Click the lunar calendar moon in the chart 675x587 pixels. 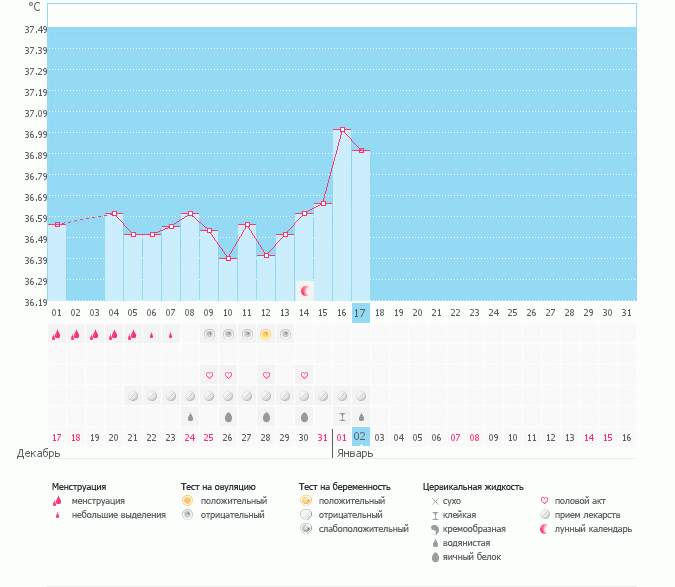pyautogui.click(x=305, y=291)
